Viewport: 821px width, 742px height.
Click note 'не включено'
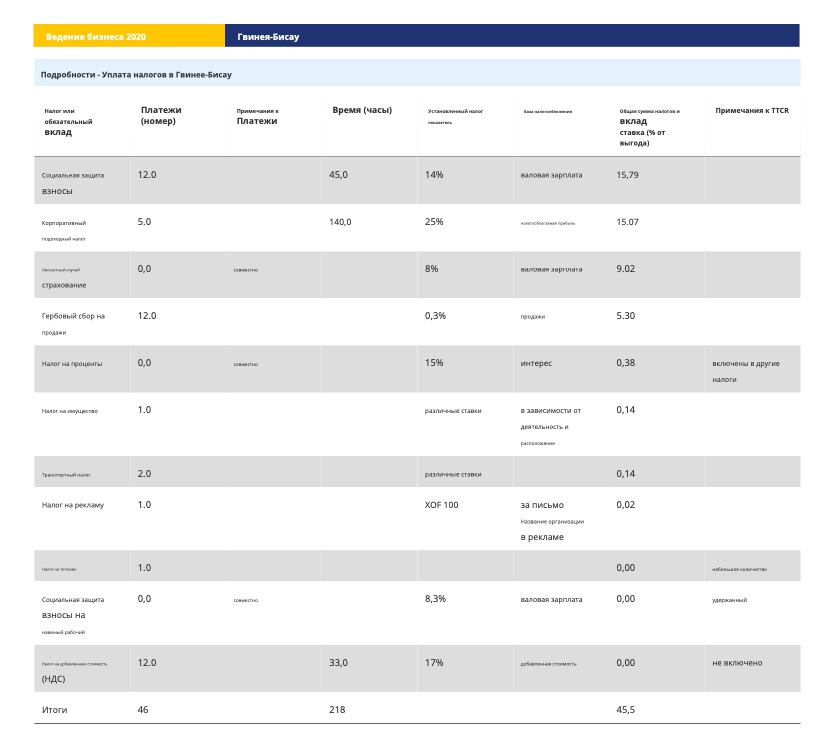(737, 663)
